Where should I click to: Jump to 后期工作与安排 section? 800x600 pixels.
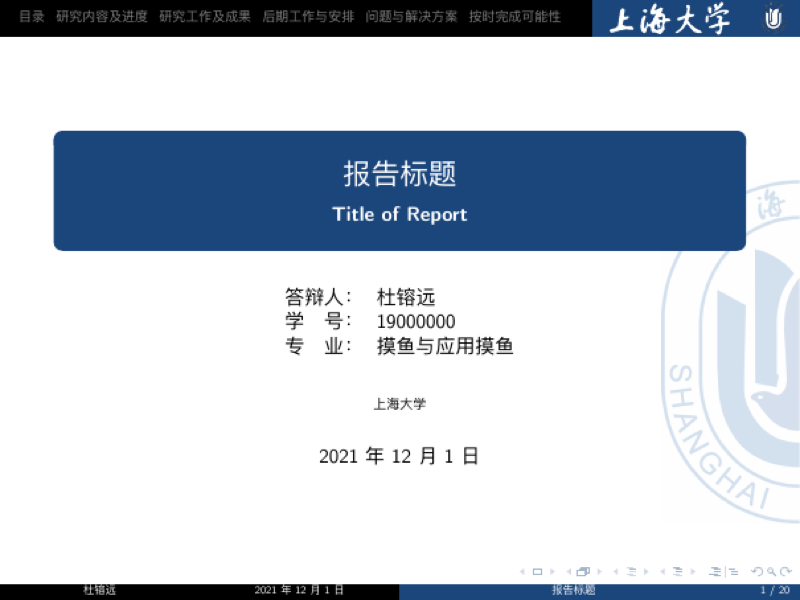click(x=308, y=17)
